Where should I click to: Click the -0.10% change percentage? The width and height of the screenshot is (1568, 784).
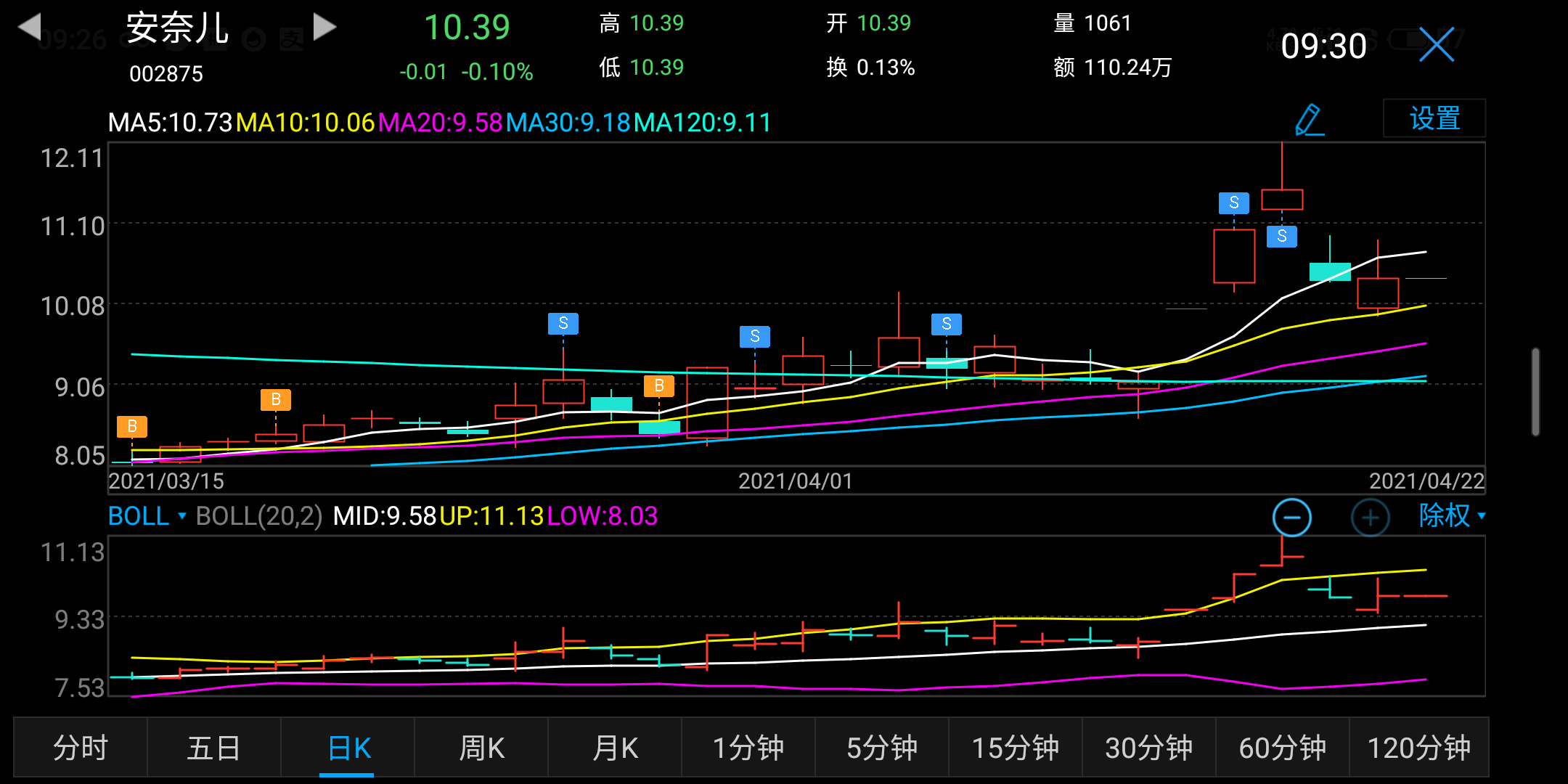[497, 72]
